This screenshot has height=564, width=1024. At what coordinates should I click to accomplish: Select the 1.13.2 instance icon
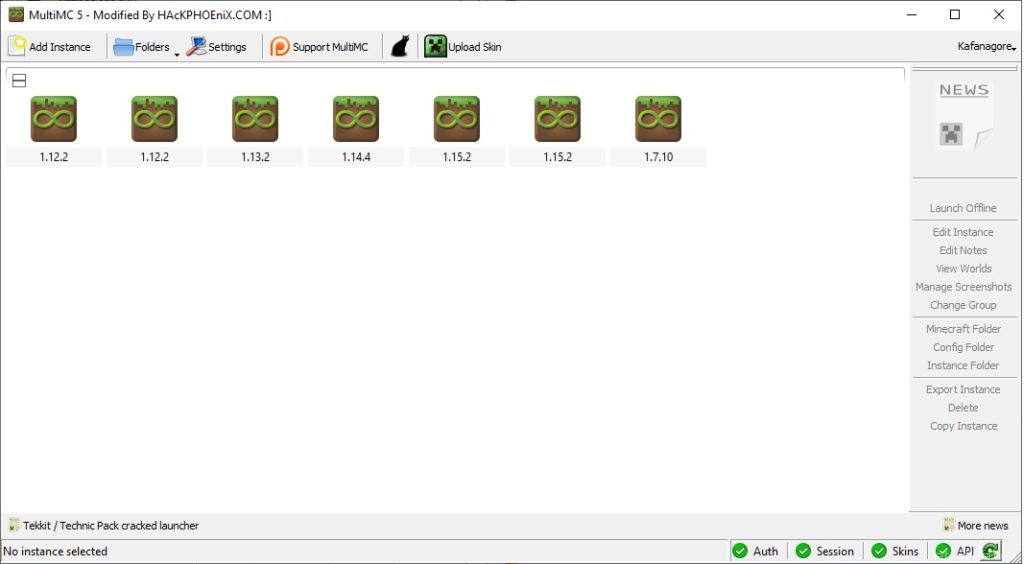click(x=255, y=119)
